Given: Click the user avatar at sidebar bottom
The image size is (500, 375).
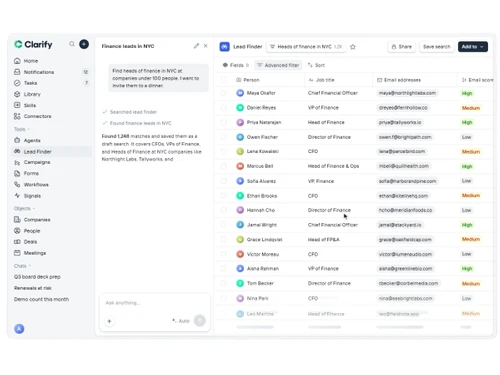Looking at the screenshot, I should (19, 329).
